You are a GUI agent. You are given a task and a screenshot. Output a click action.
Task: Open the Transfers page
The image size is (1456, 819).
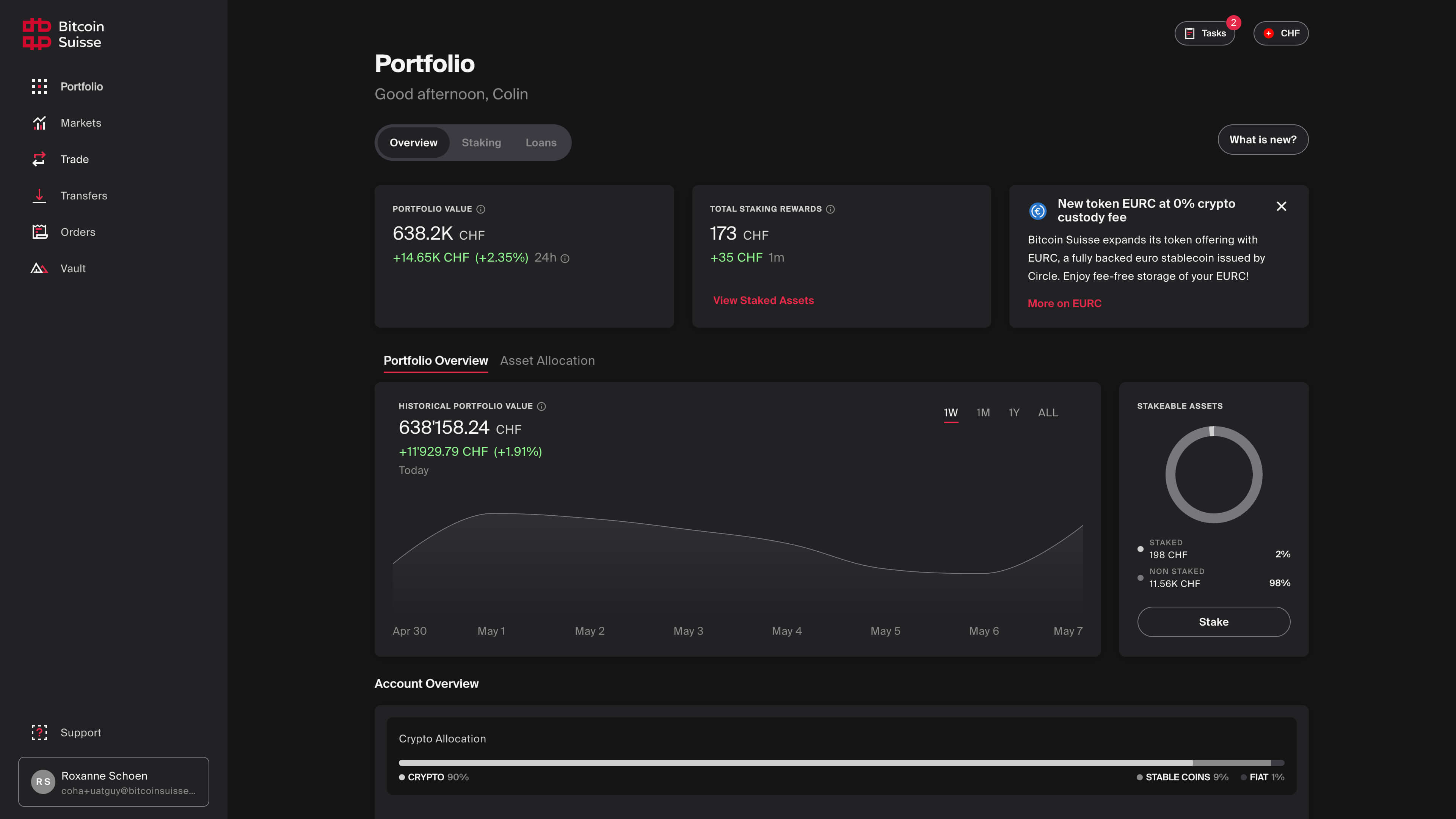[84, 196]
